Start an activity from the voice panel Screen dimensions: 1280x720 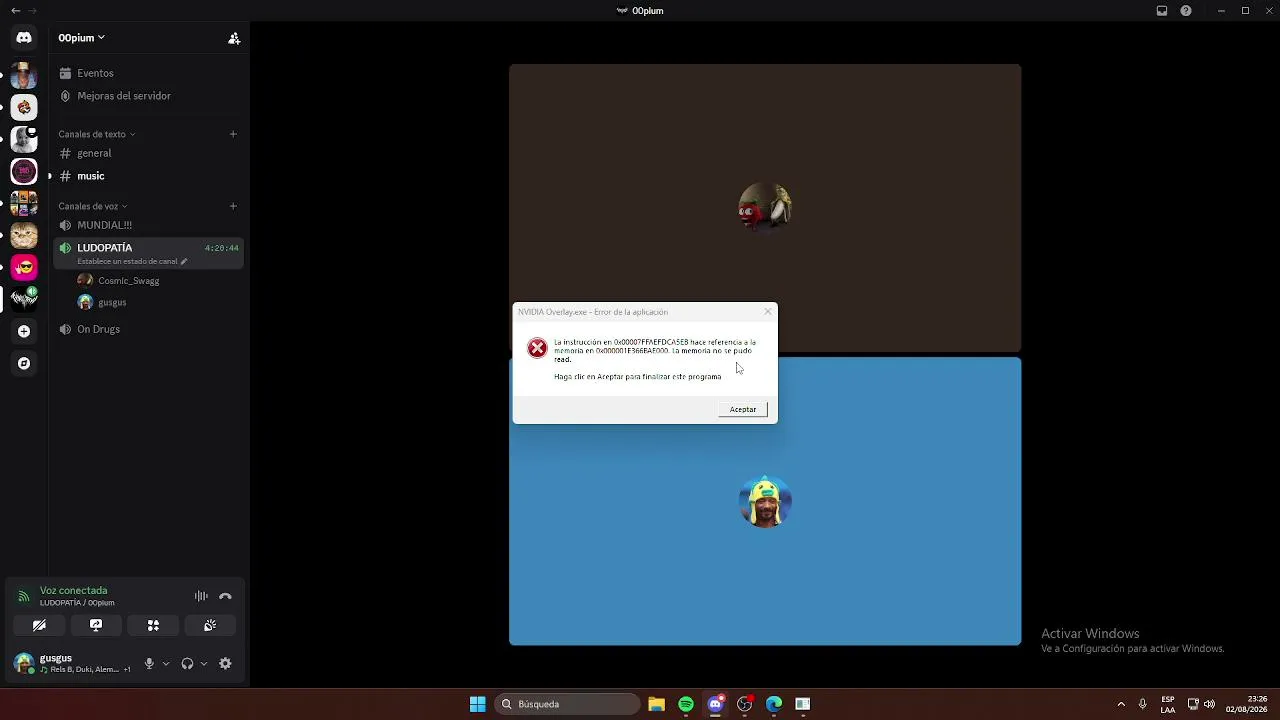(153, 625)
